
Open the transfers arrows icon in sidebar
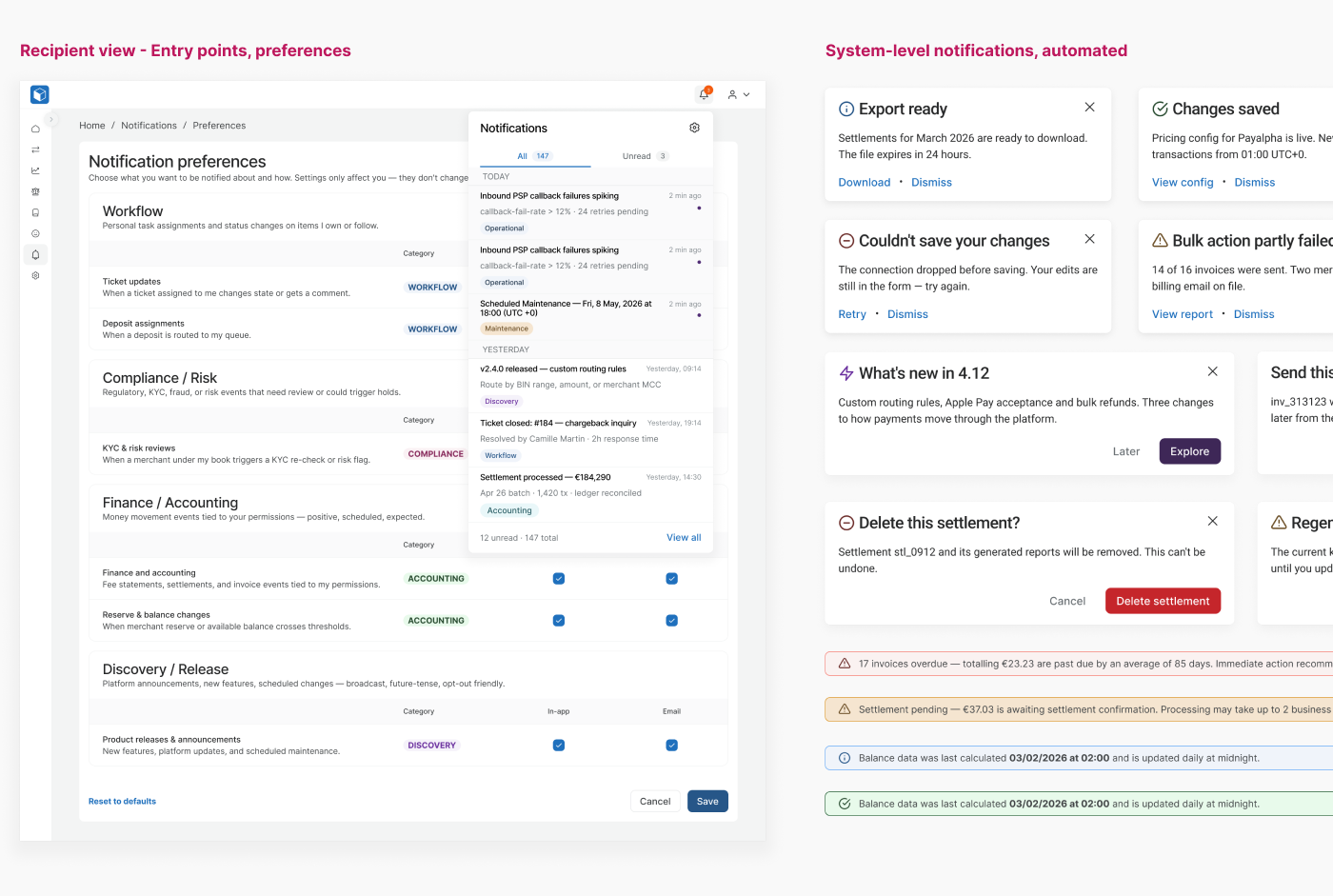(x=35, y=149)
